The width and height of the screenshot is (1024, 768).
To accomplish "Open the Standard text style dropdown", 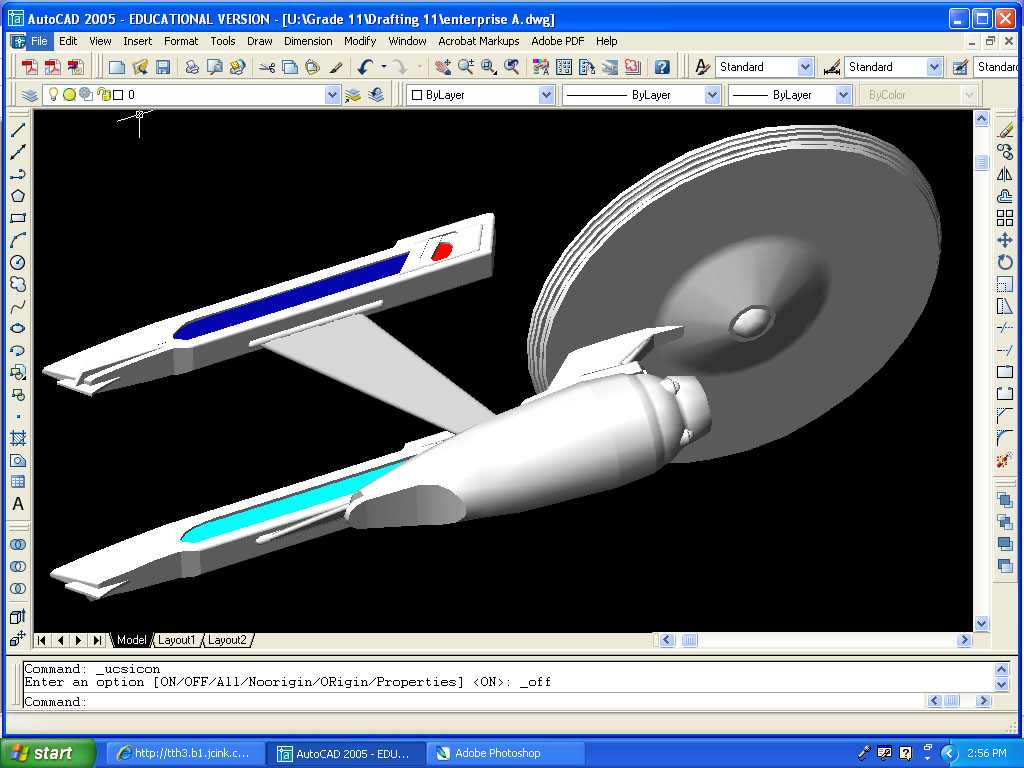I will click(x=805, y=67).
